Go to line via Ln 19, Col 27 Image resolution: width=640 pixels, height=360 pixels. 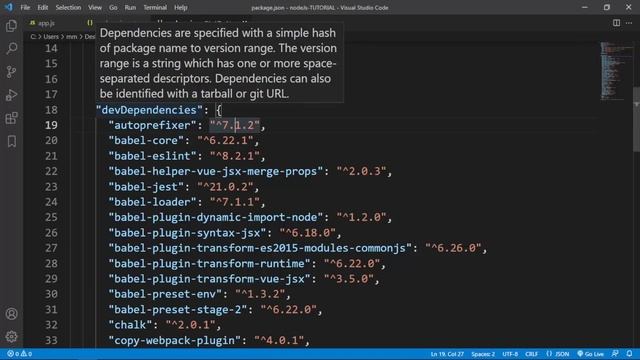(x=447, y=354)
